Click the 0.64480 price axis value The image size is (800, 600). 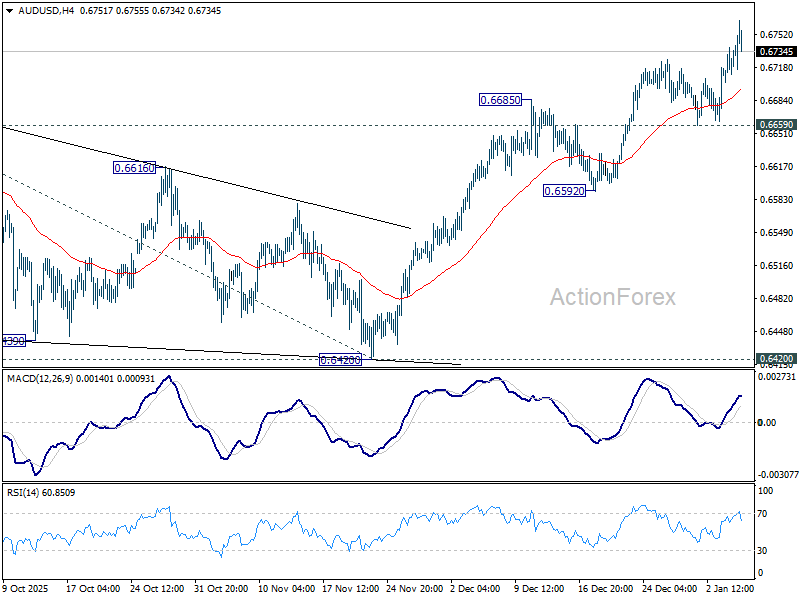[x=777, y=332]
